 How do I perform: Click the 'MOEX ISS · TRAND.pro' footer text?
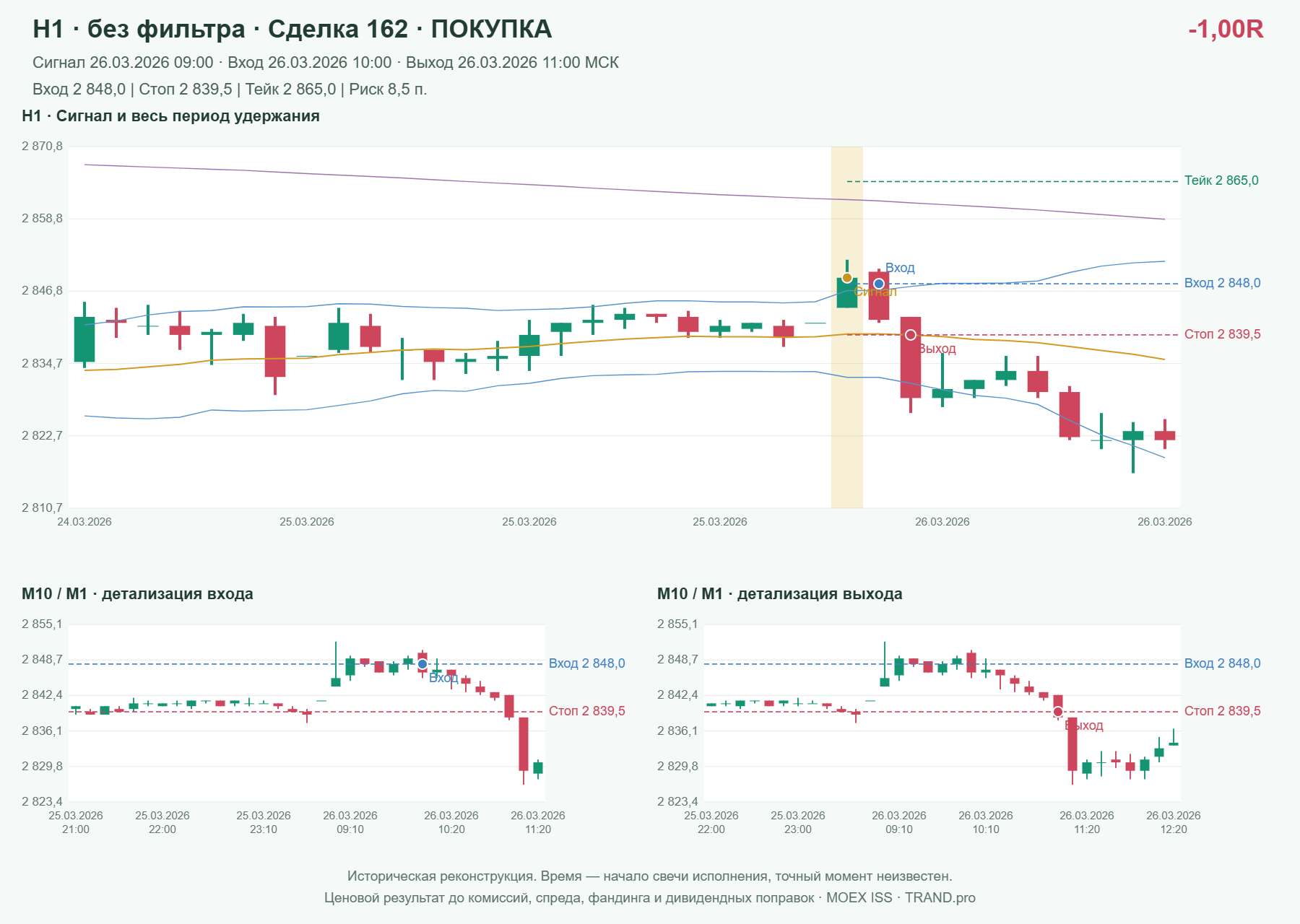click(901, 898)
